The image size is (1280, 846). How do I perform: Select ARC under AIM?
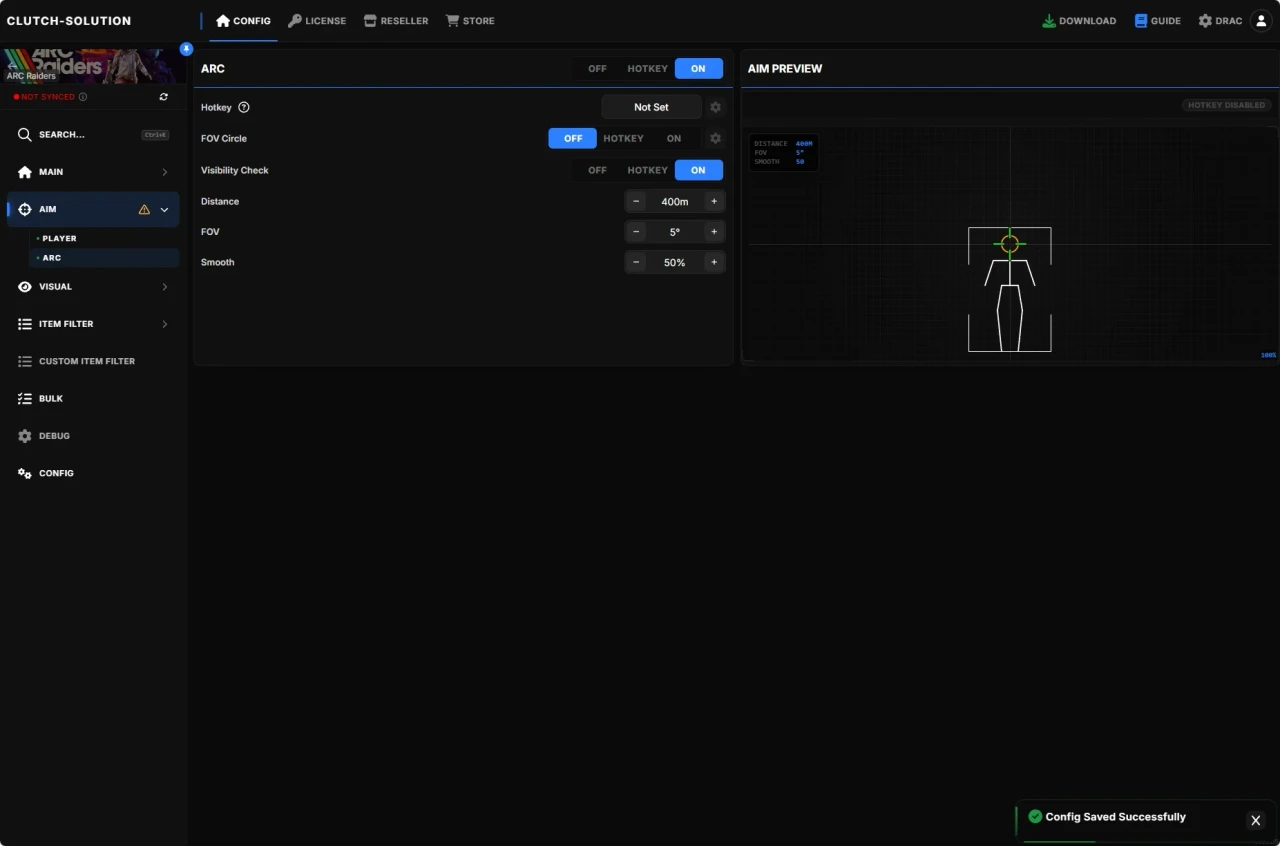104,258
